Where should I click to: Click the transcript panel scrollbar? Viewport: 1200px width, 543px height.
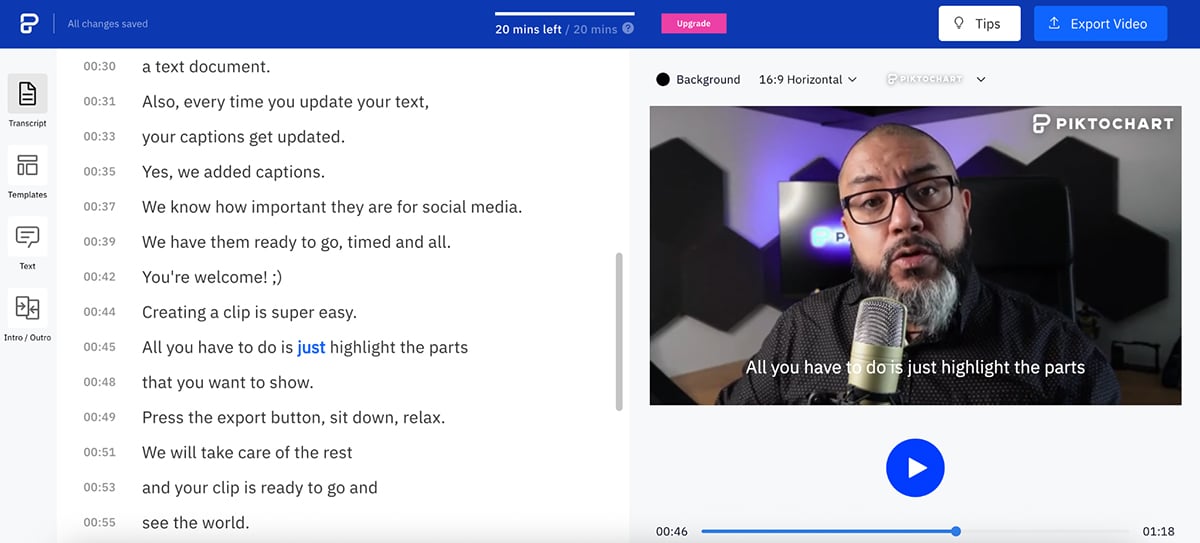click(x=619, y=331)
